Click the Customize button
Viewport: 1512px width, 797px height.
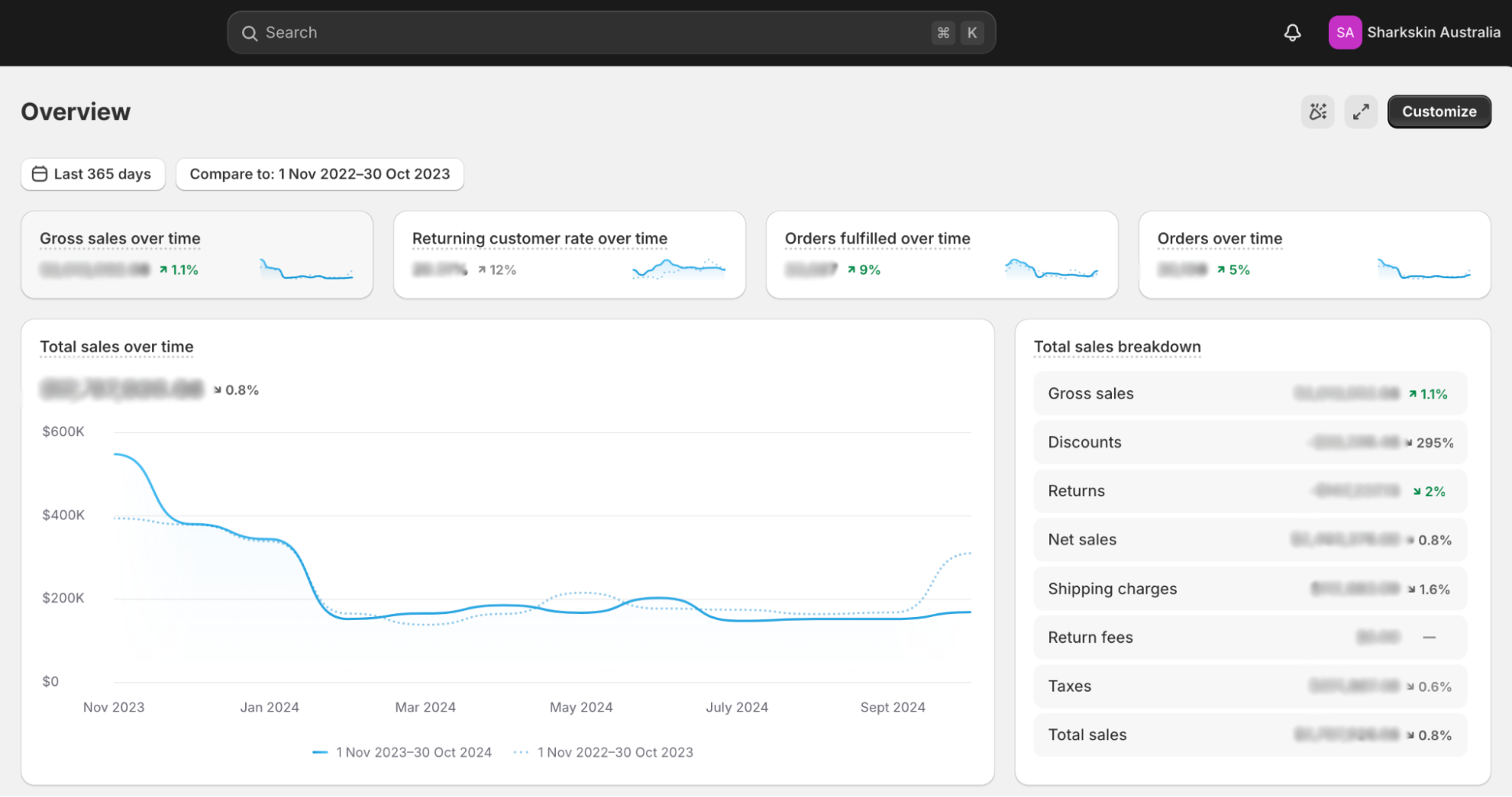click(x=1439, y=112)
